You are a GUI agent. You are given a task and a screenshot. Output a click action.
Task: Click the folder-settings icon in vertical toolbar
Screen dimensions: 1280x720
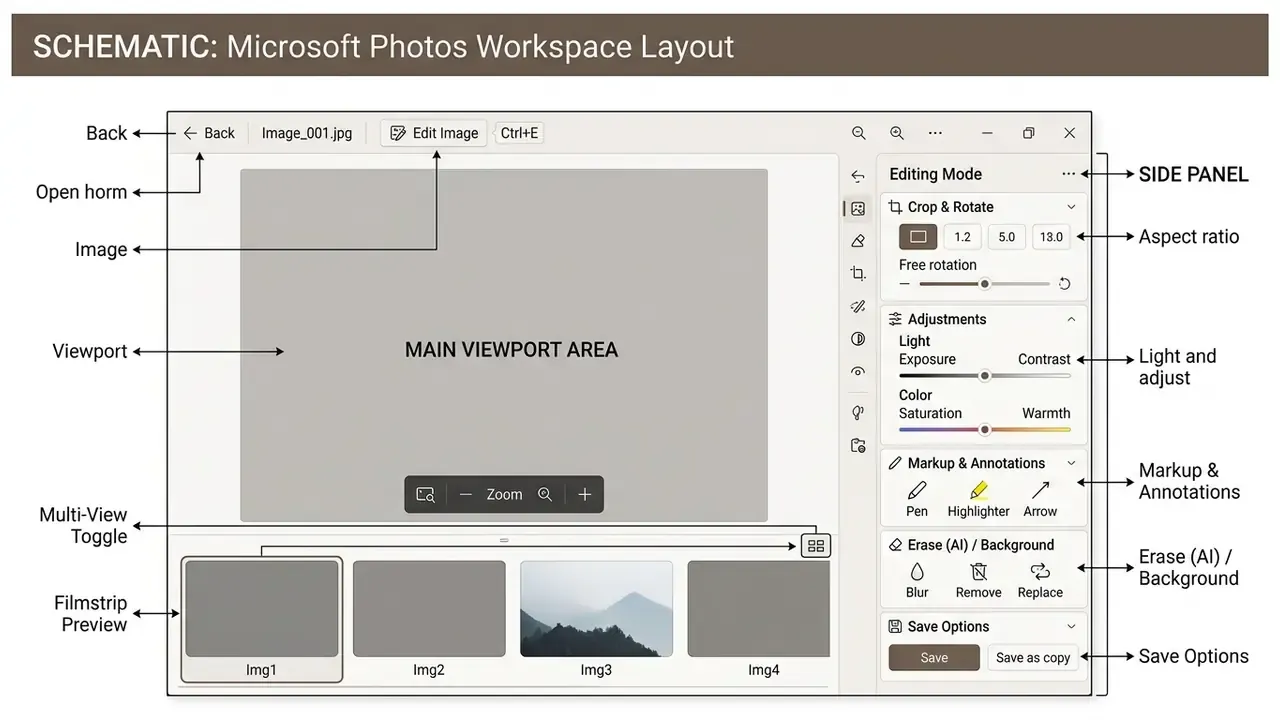(857, 446)
